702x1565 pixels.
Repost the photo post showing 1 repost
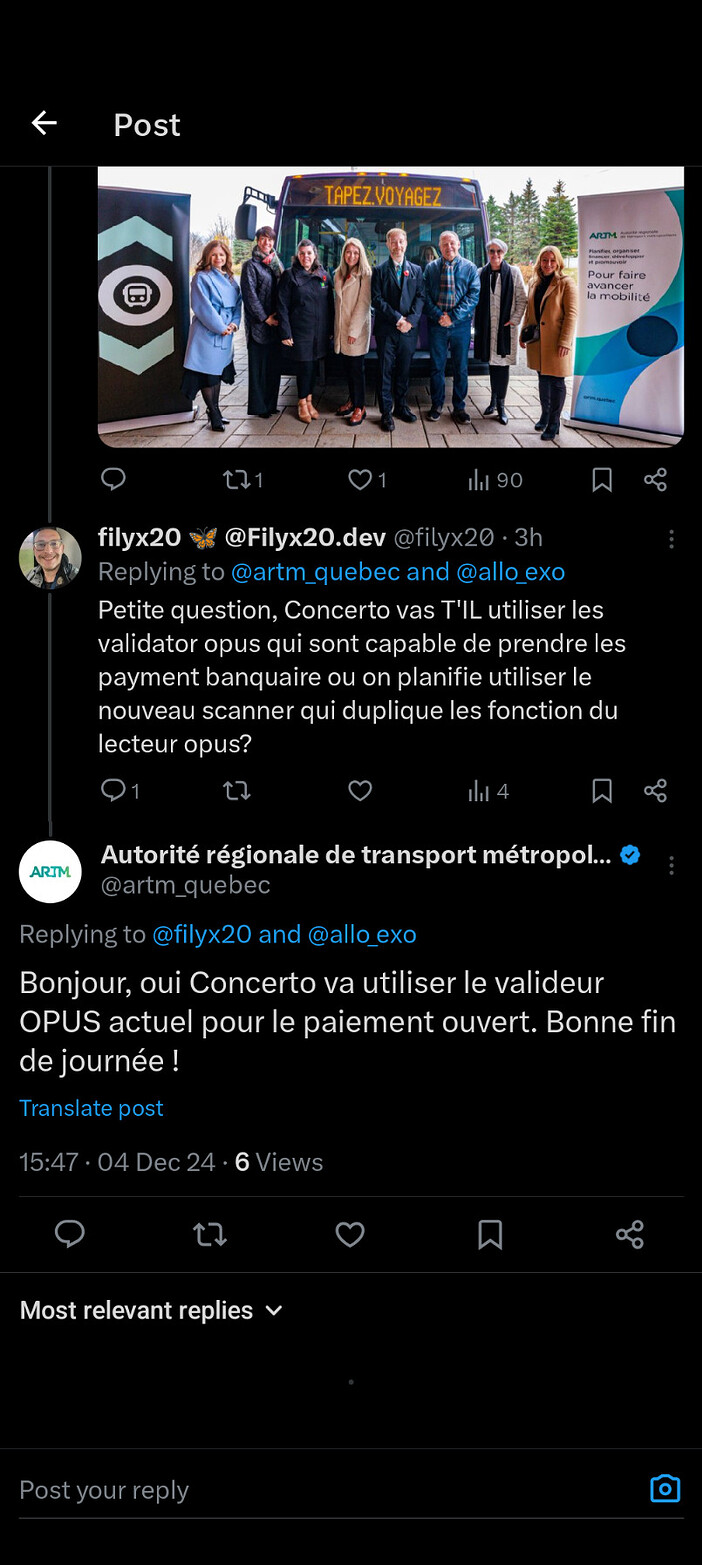tap(243, 480)
